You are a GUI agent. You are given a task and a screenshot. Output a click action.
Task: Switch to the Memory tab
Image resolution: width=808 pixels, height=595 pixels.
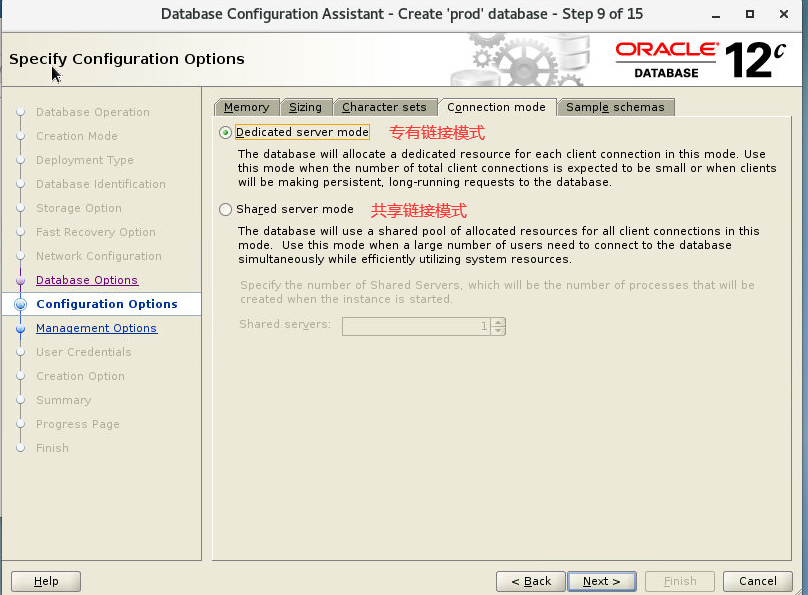pos(246,107)
